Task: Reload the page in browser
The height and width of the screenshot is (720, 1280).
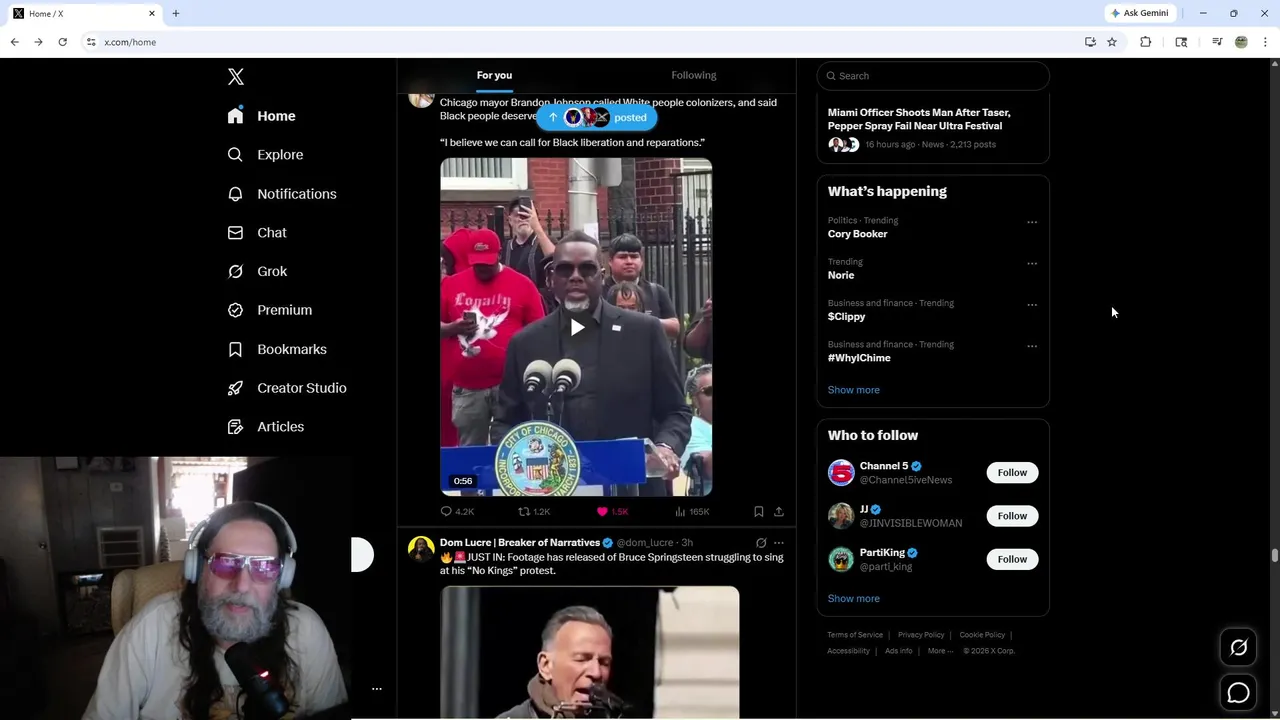Action: [62, 42]
